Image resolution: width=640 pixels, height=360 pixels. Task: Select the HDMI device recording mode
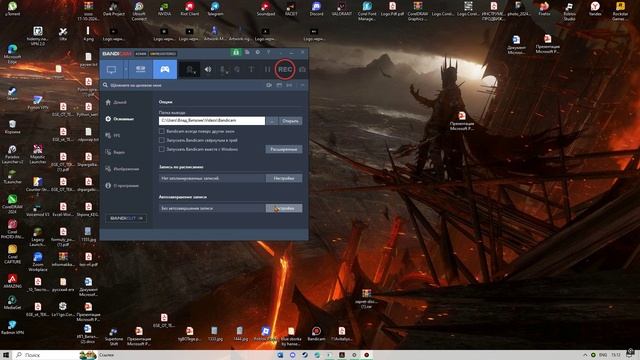pos(140,69)
